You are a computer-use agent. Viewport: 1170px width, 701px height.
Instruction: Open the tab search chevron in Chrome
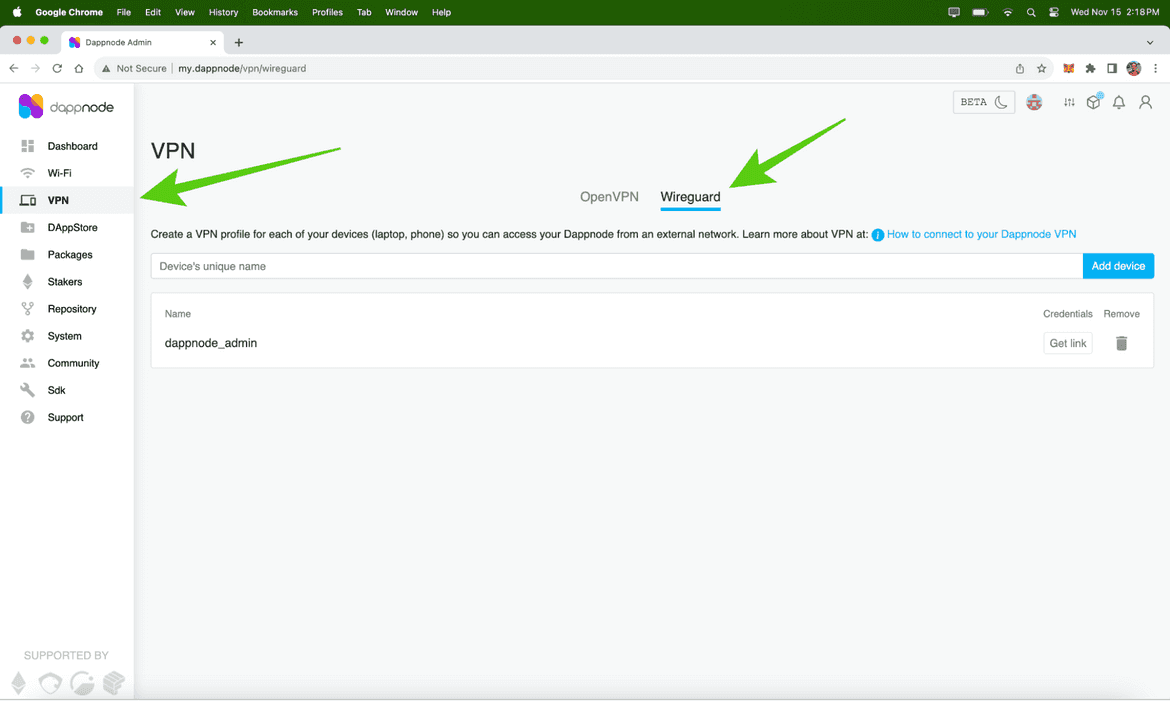1148,42
